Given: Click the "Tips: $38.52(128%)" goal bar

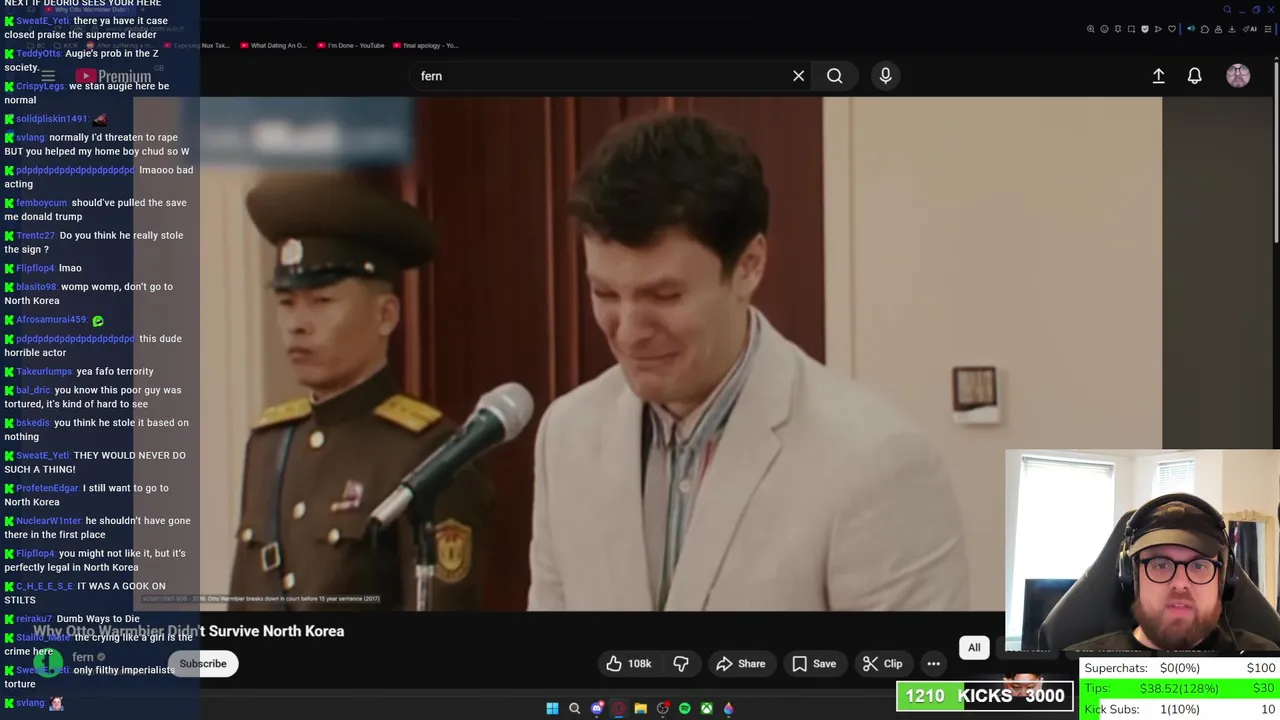Looking at the screenshot, I should click(x=1179, y=689).
